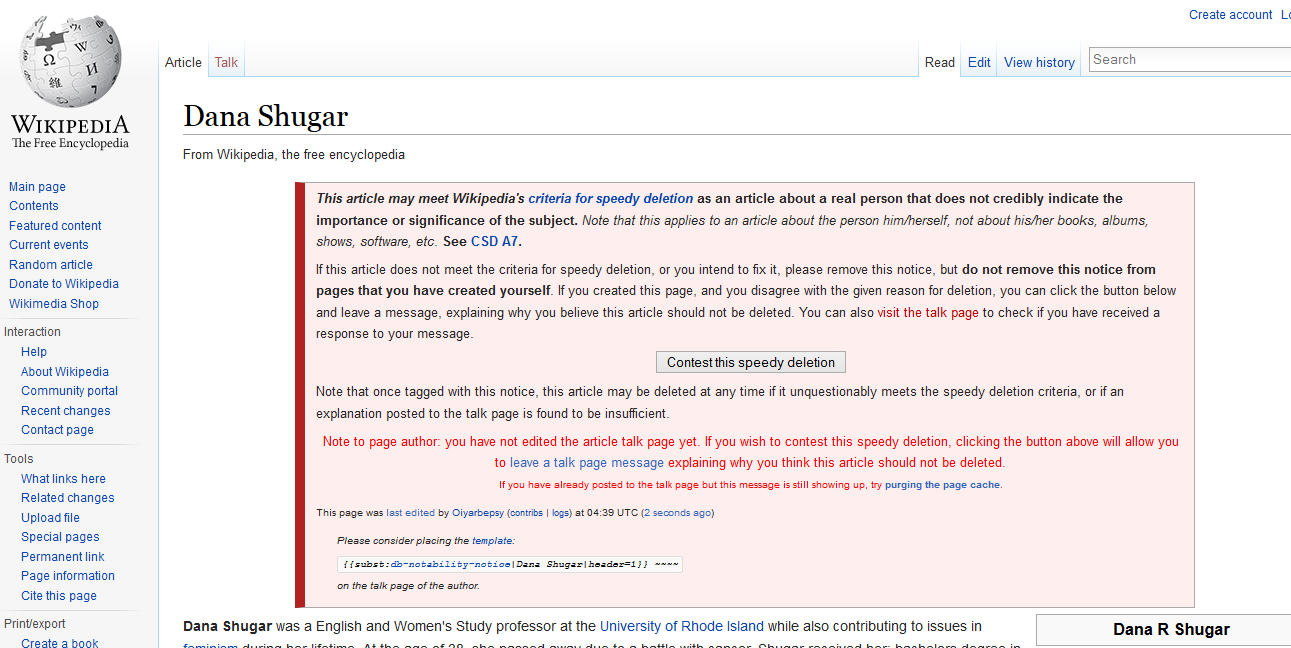Open the View history tab
The image size is (1291, 648).
[x=1039, y=62]
